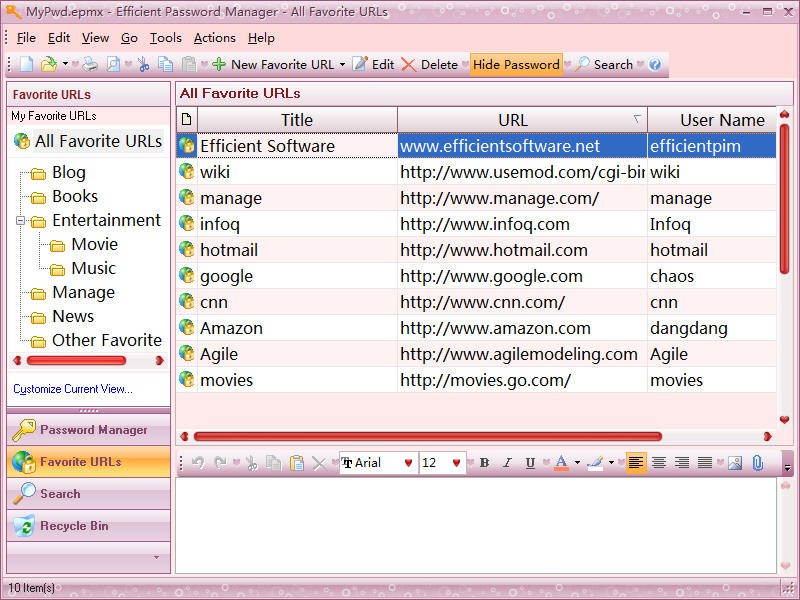This screenshot has height=600, width=800.
Task: Toggle italic formatting in note editor
Action: tap(507, 463)
